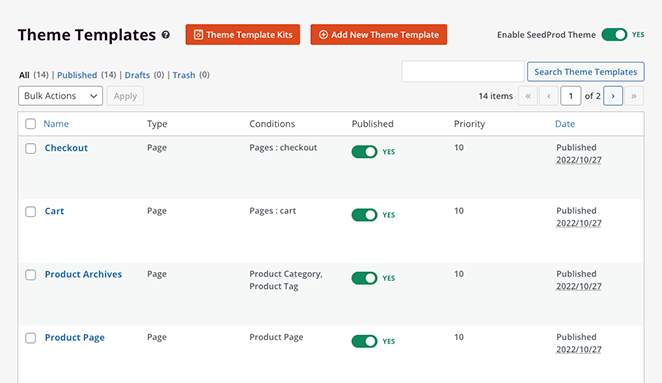Click Search Theme Templates button
This screenshot has height=383, width=662.
pos(586,72)
